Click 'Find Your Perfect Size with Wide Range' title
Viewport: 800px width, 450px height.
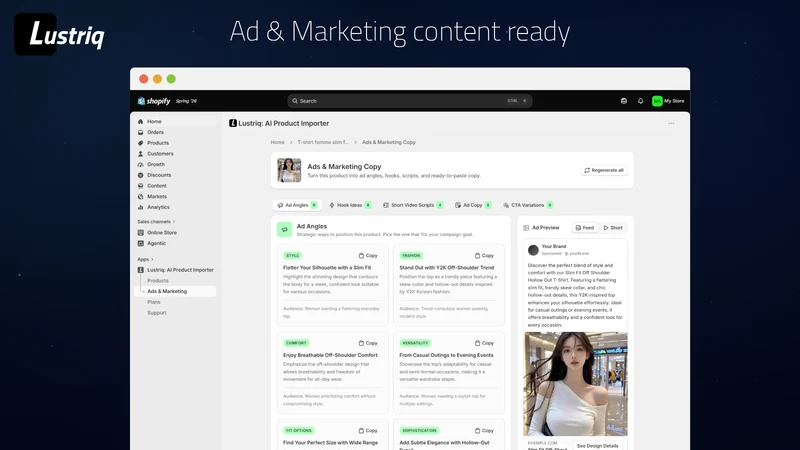[x=331, y=443]
